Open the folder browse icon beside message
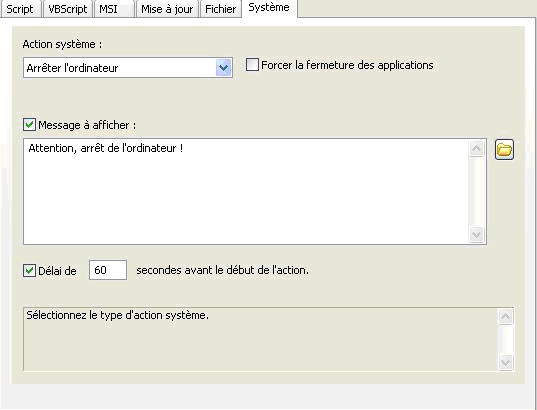This screenshot has height=410, width=537. [504, 150]
